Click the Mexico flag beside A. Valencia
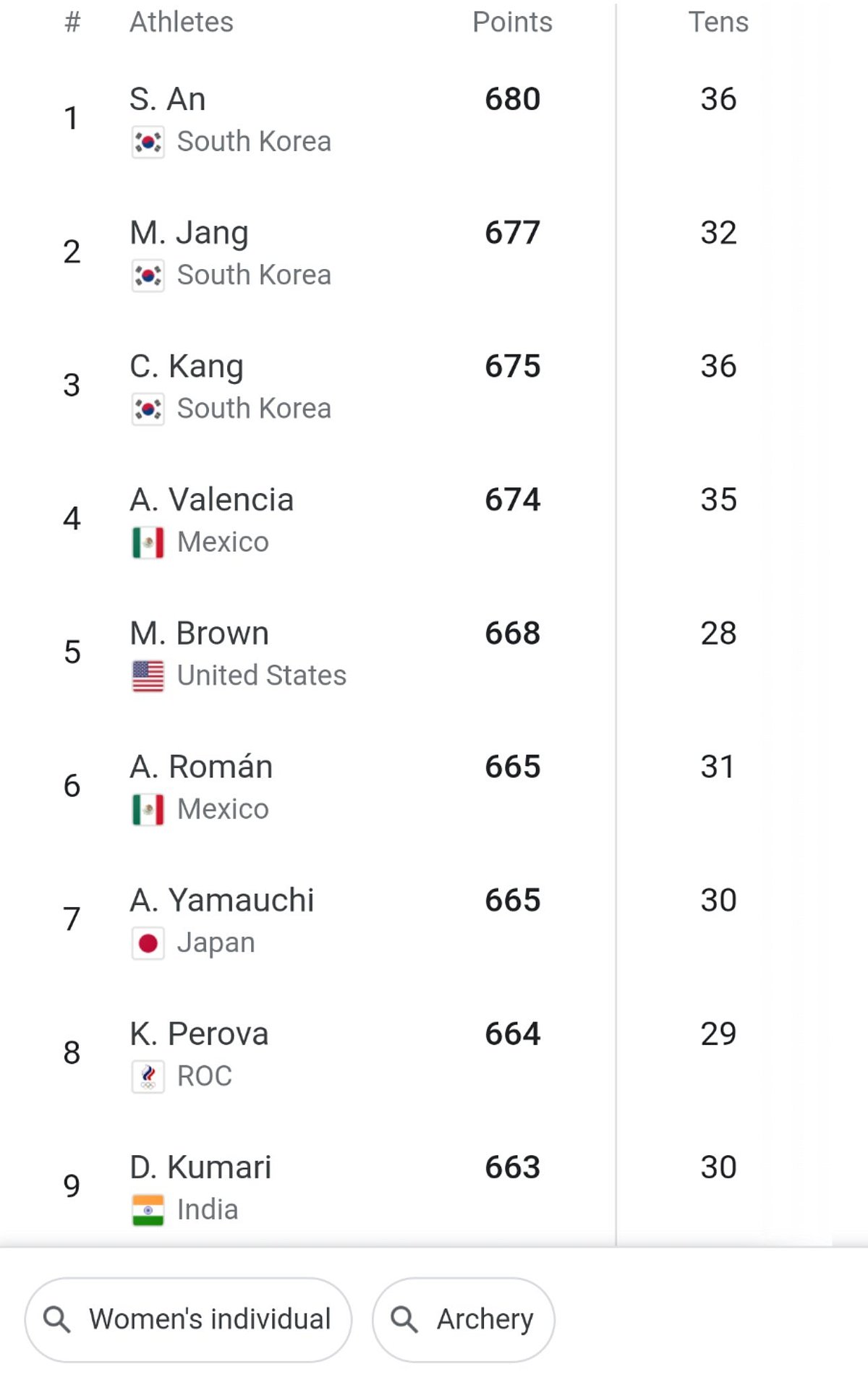This screenshot has height=1380, width=868. pyautogui.click(x=147, y=540)
